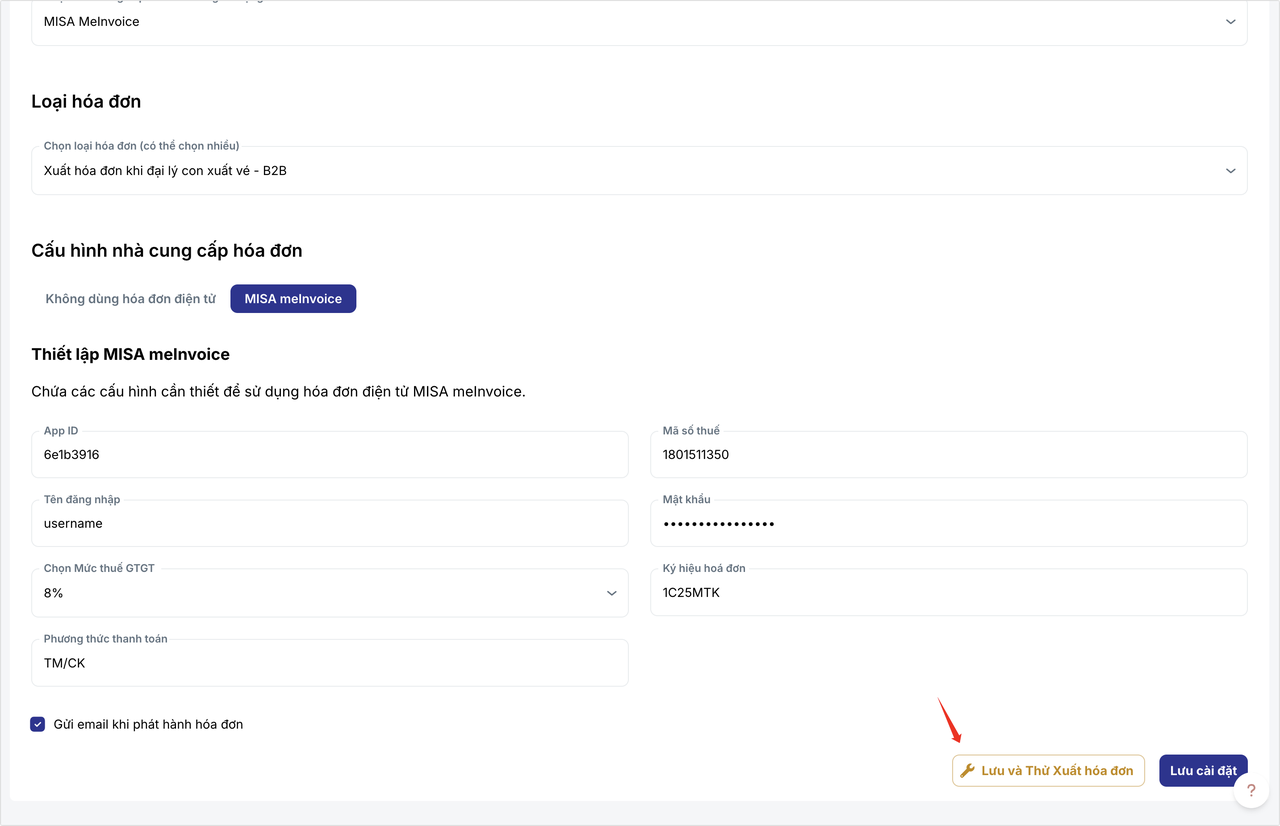Toggle the 'Gửi email khi phát hành hóa đơn' checkbox

click(x=38, y=724)
